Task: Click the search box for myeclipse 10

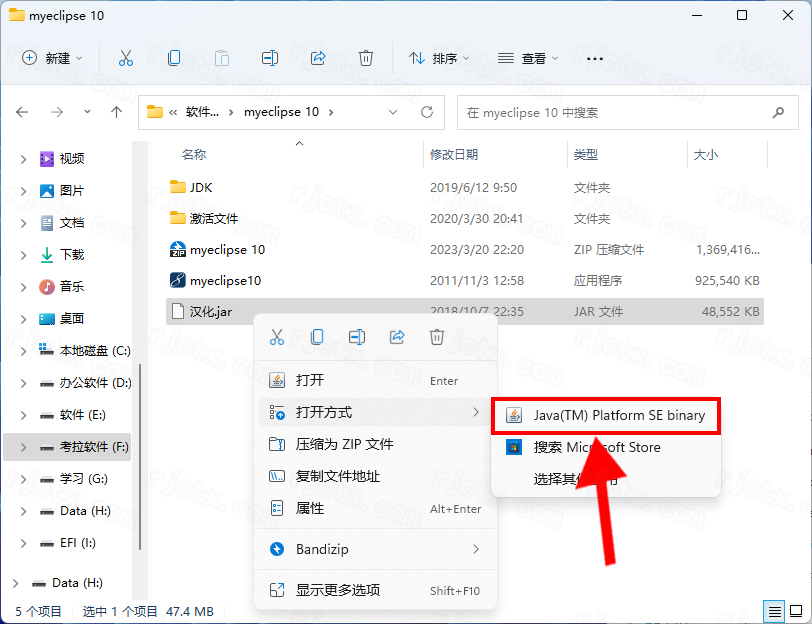Action: click(628, 112)
